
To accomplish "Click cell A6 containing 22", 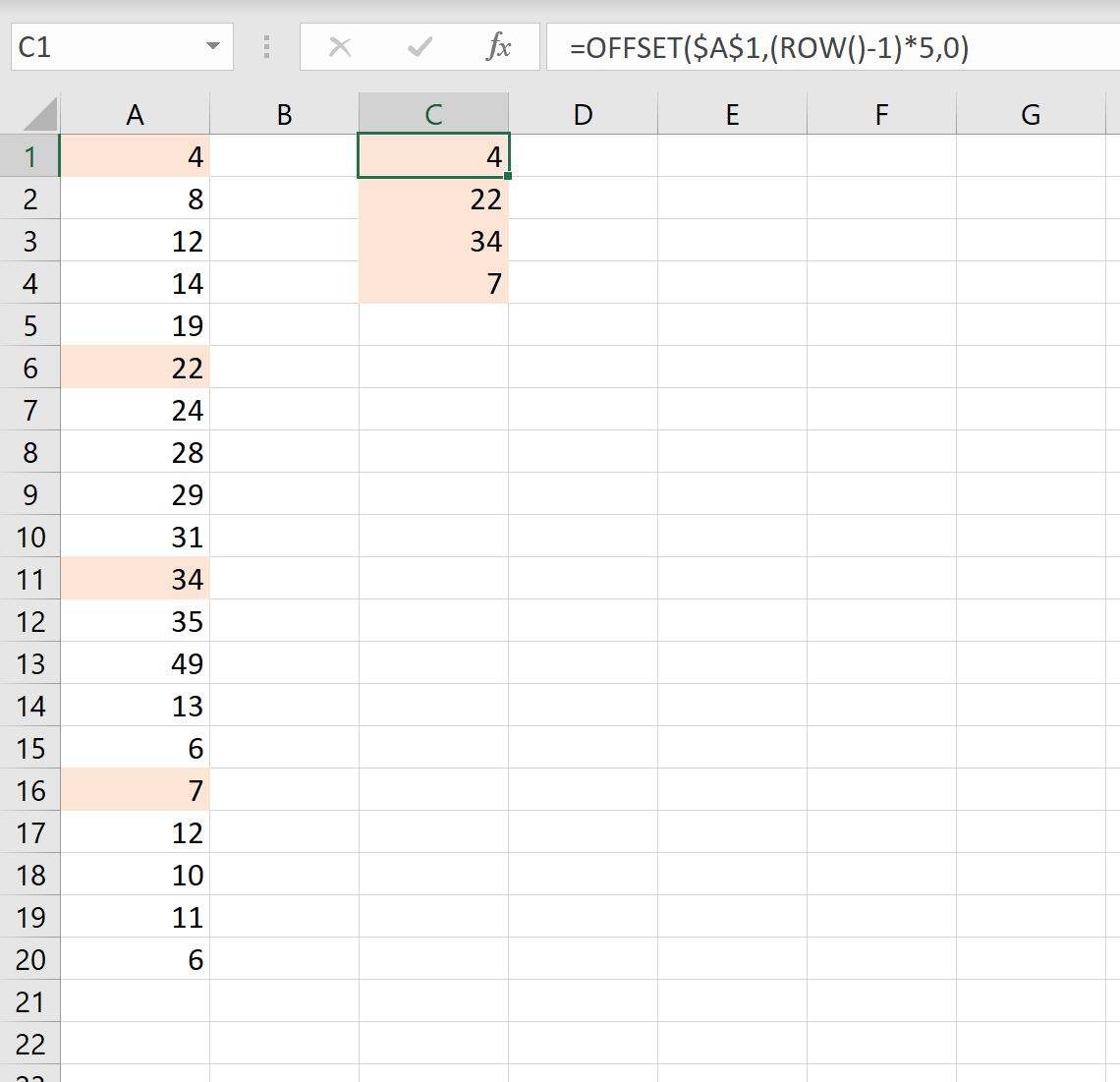I will click(x=135, y=369).
